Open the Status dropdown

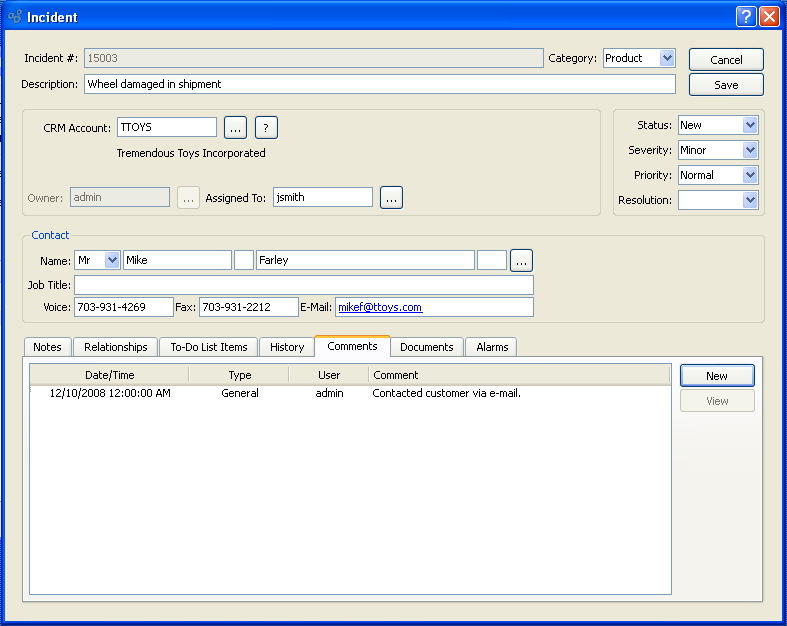pyautogui.click(x=750, y=125)
